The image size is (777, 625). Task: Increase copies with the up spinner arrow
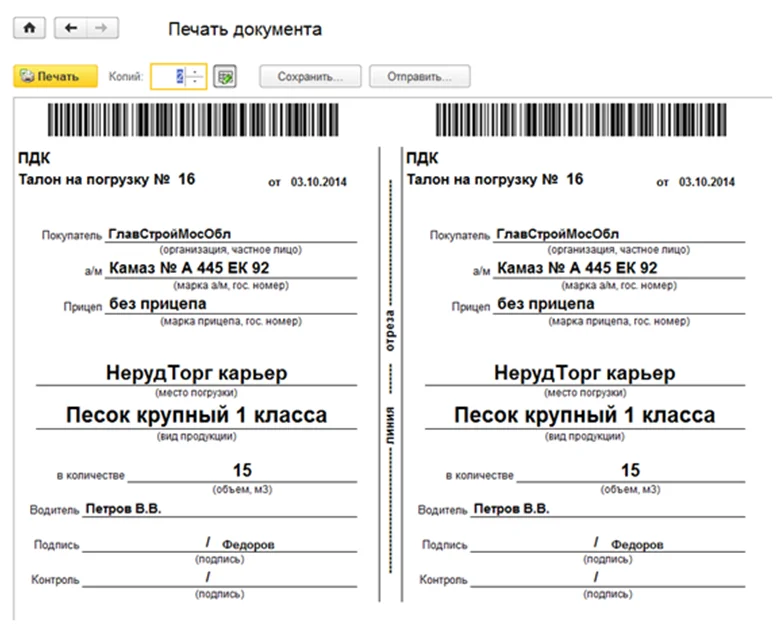(196, 72)
